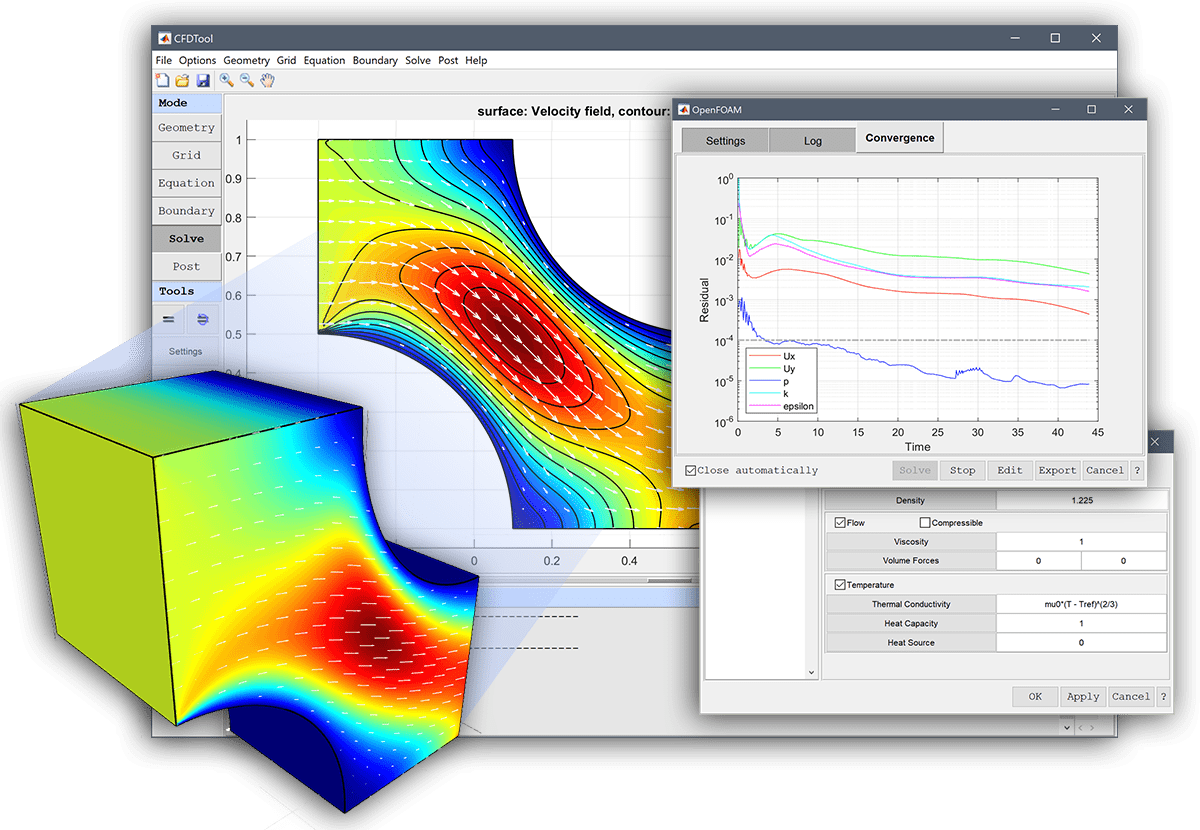The height and width of the screenshot is (830, 1200).
Task: Select the Zoom In magnifier tool
Action: click(x=227, y=80)
